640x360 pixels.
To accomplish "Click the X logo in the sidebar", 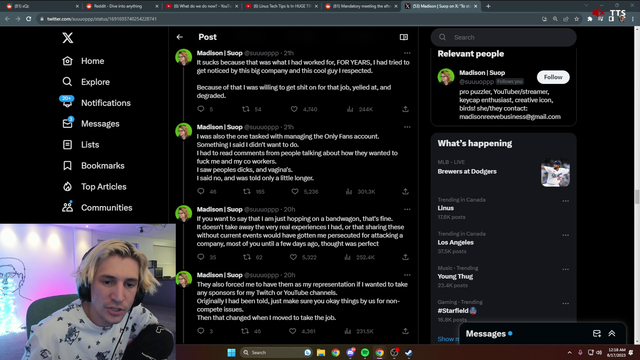I will pos(68,38).
